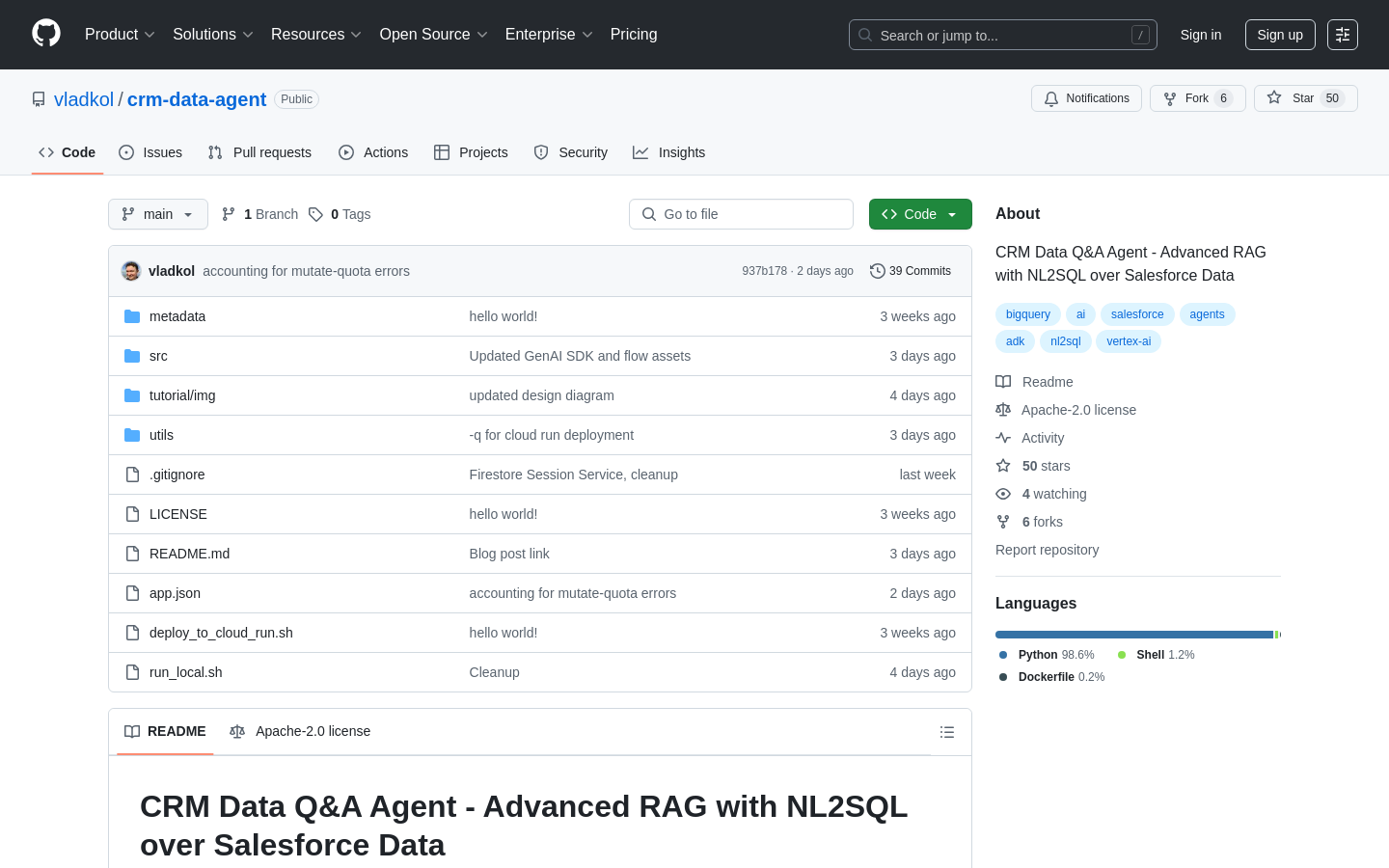
Task: Open commit hash 937b178
Action: pyautogui.click(x=765, y=271)
